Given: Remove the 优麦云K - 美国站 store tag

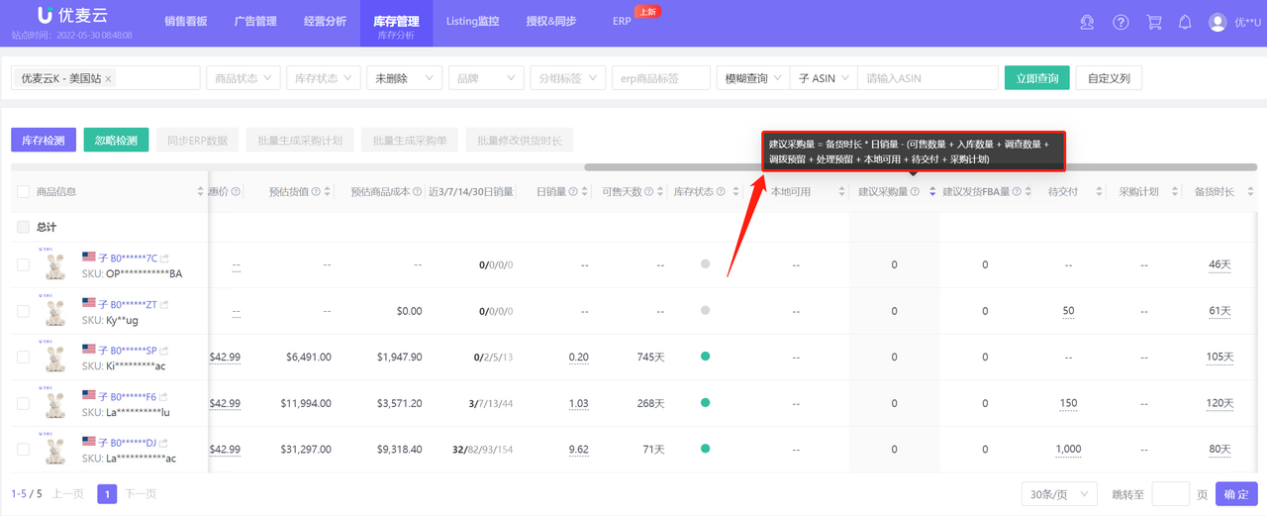Looking at the screenshot, I should coord(108,78).
